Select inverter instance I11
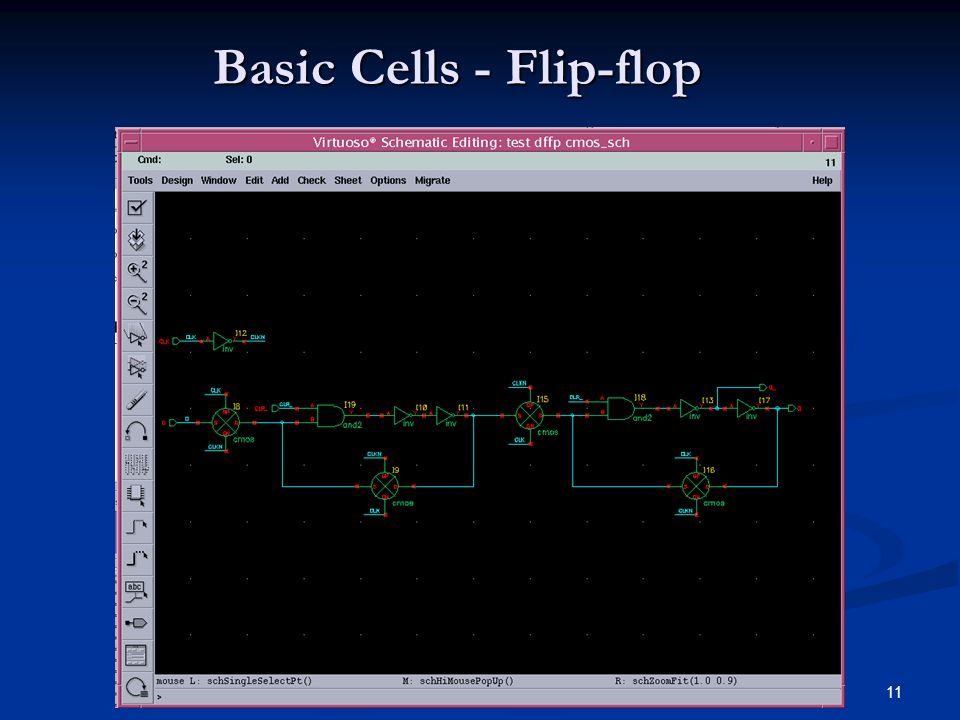Viewport: 960px width, 720px height. point(446,416)
